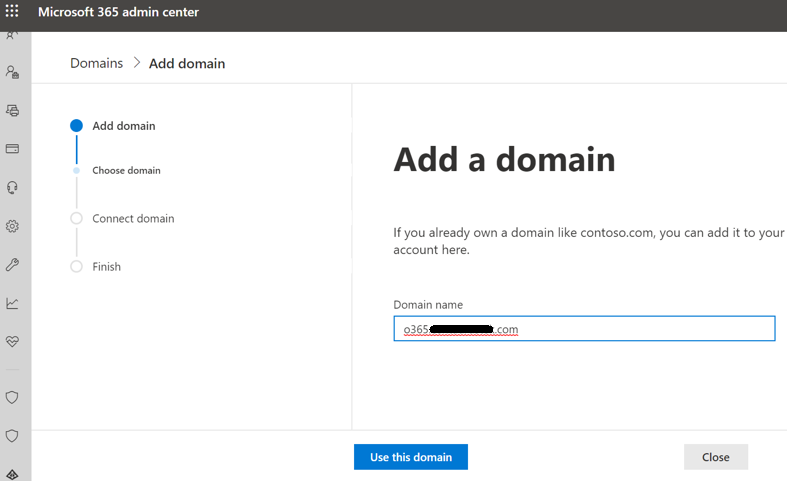This screenshot has height=481, width=787.
Task: Open the Health heart icon
Action: (x=13, y=341)
